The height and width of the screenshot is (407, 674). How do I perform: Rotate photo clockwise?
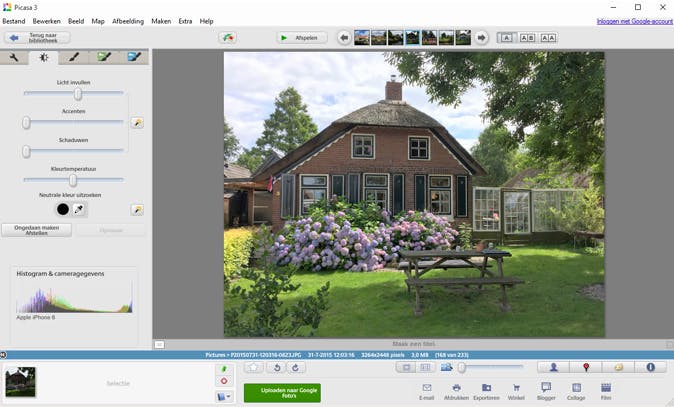click(x=295, y=367)
